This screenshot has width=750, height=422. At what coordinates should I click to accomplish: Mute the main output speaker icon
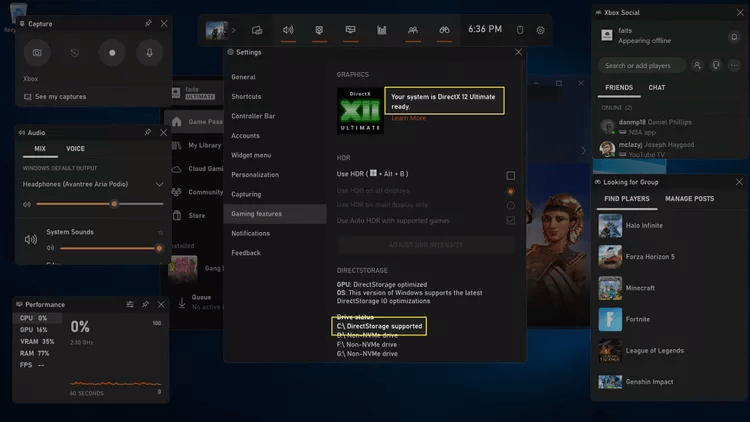click(x=27, y=204)
